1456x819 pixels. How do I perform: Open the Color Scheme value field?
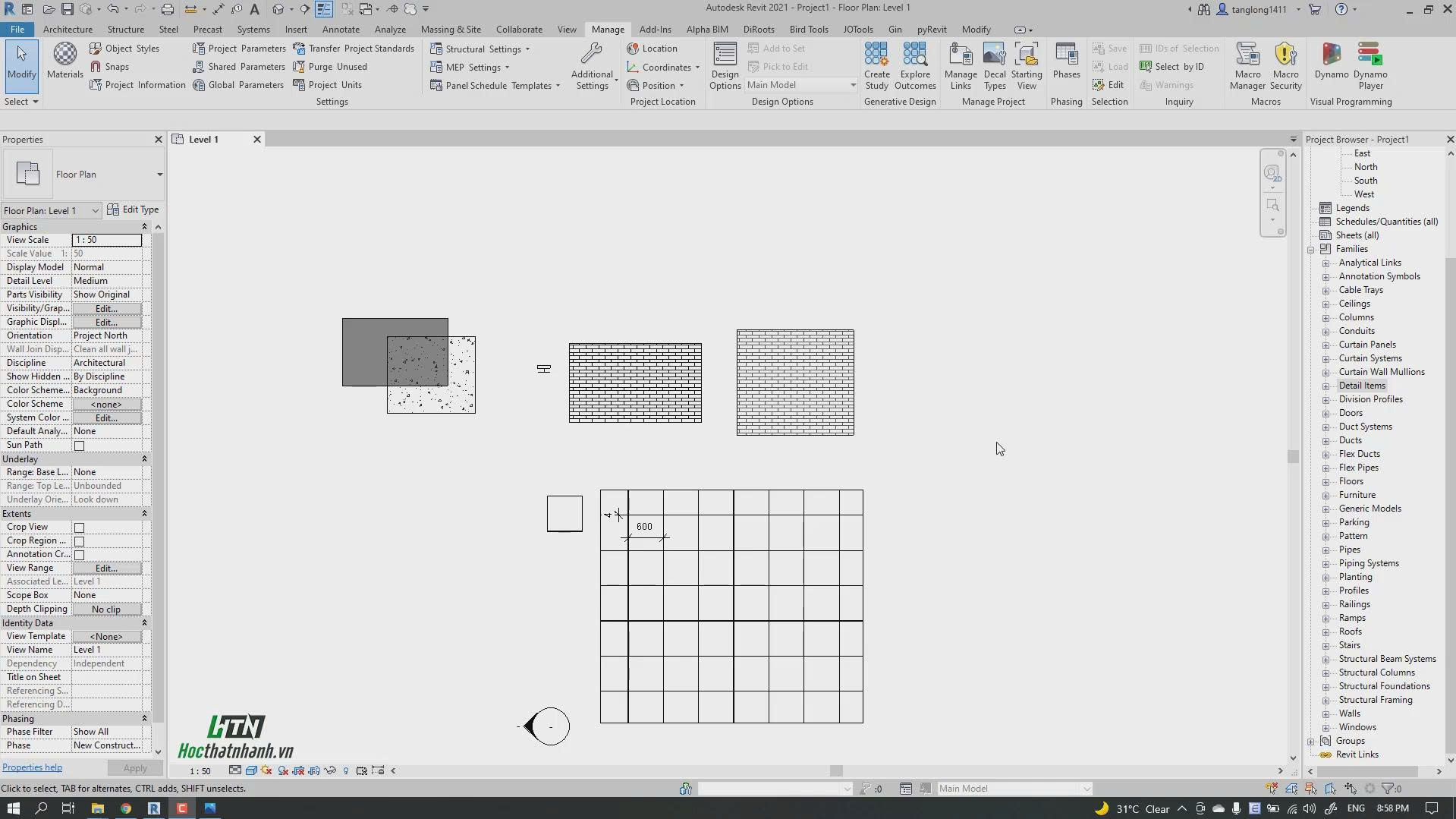[x=106, y=404]
